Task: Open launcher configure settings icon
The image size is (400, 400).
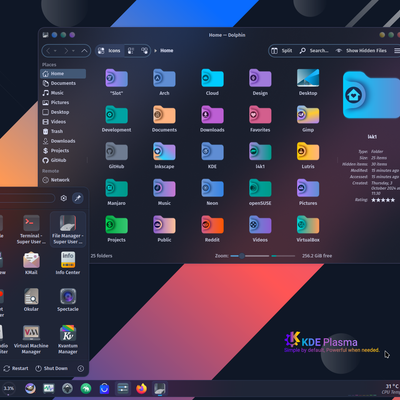Action: pos(64,198)
